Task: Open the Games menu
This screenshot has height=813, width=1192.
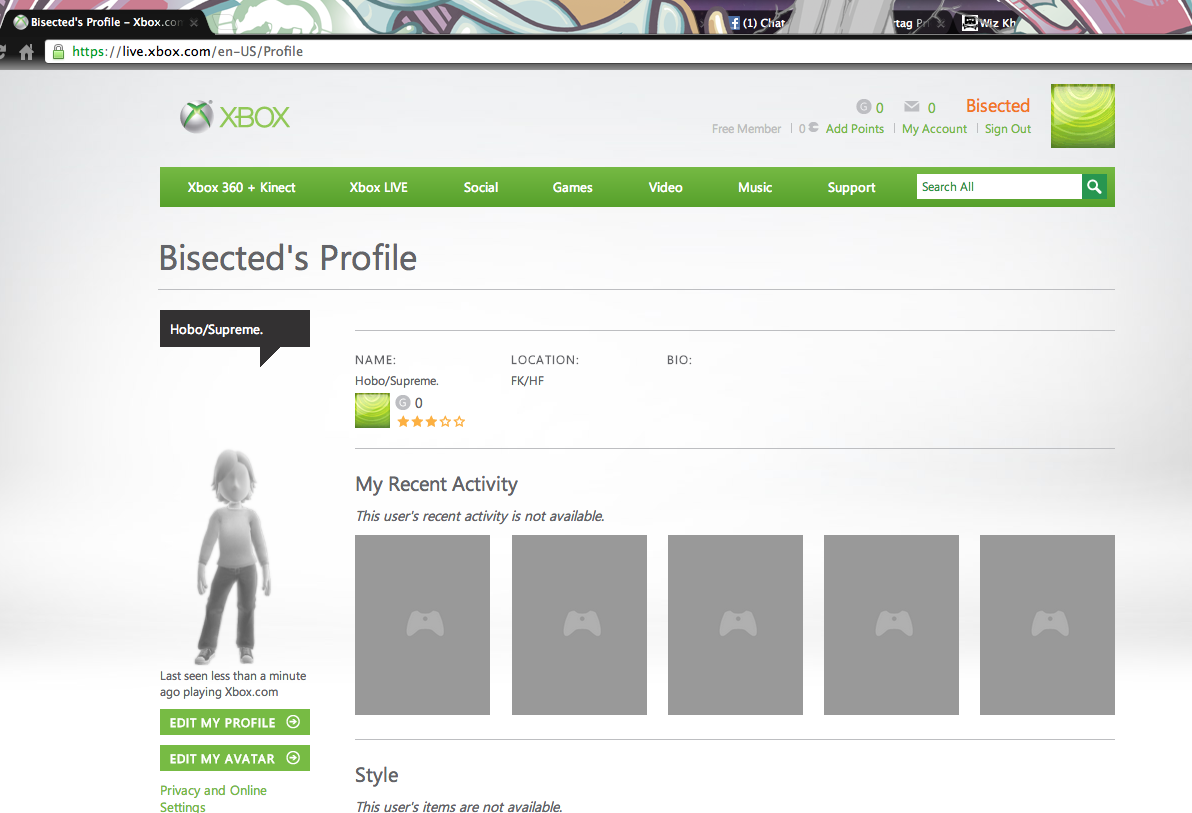Action: (x=572, y=187)
